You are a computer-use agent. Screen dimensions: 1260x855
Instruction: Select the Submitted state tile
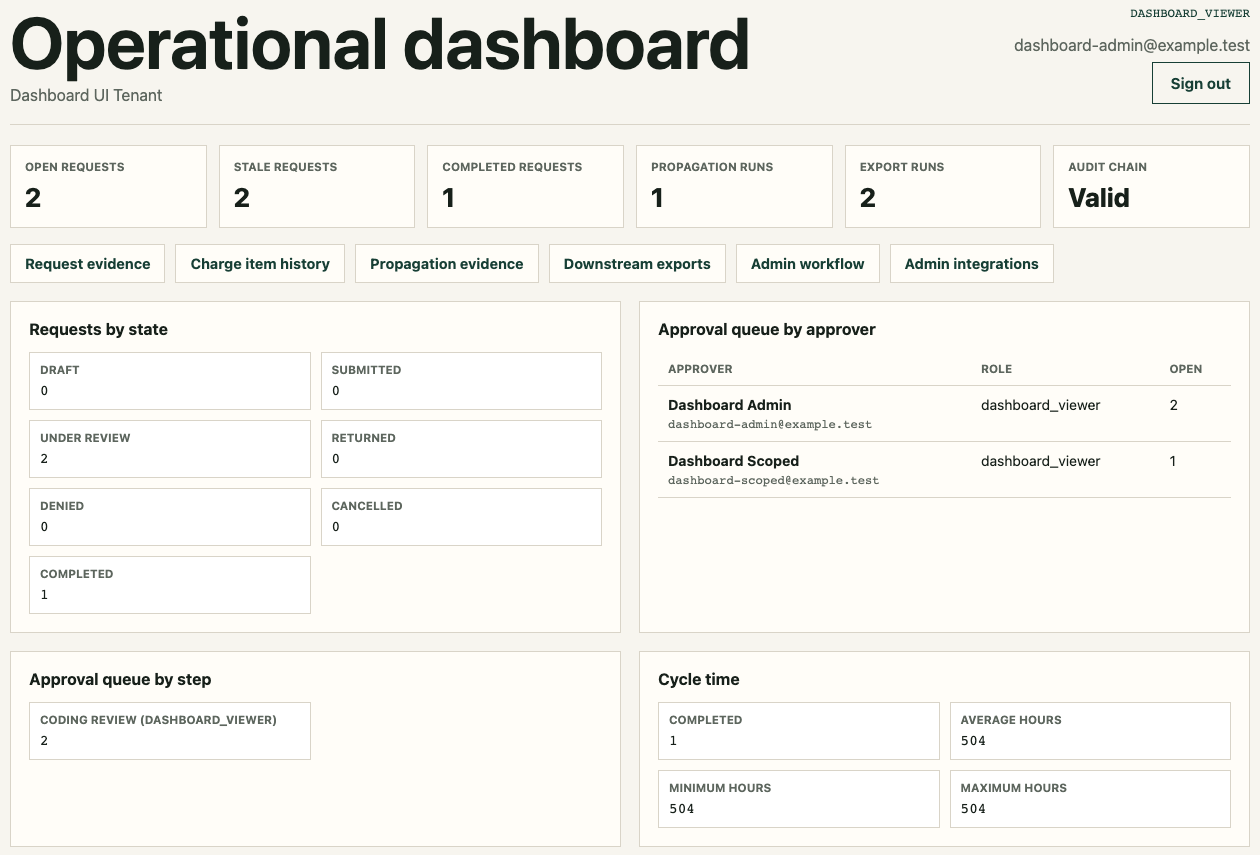pos(461,380)
